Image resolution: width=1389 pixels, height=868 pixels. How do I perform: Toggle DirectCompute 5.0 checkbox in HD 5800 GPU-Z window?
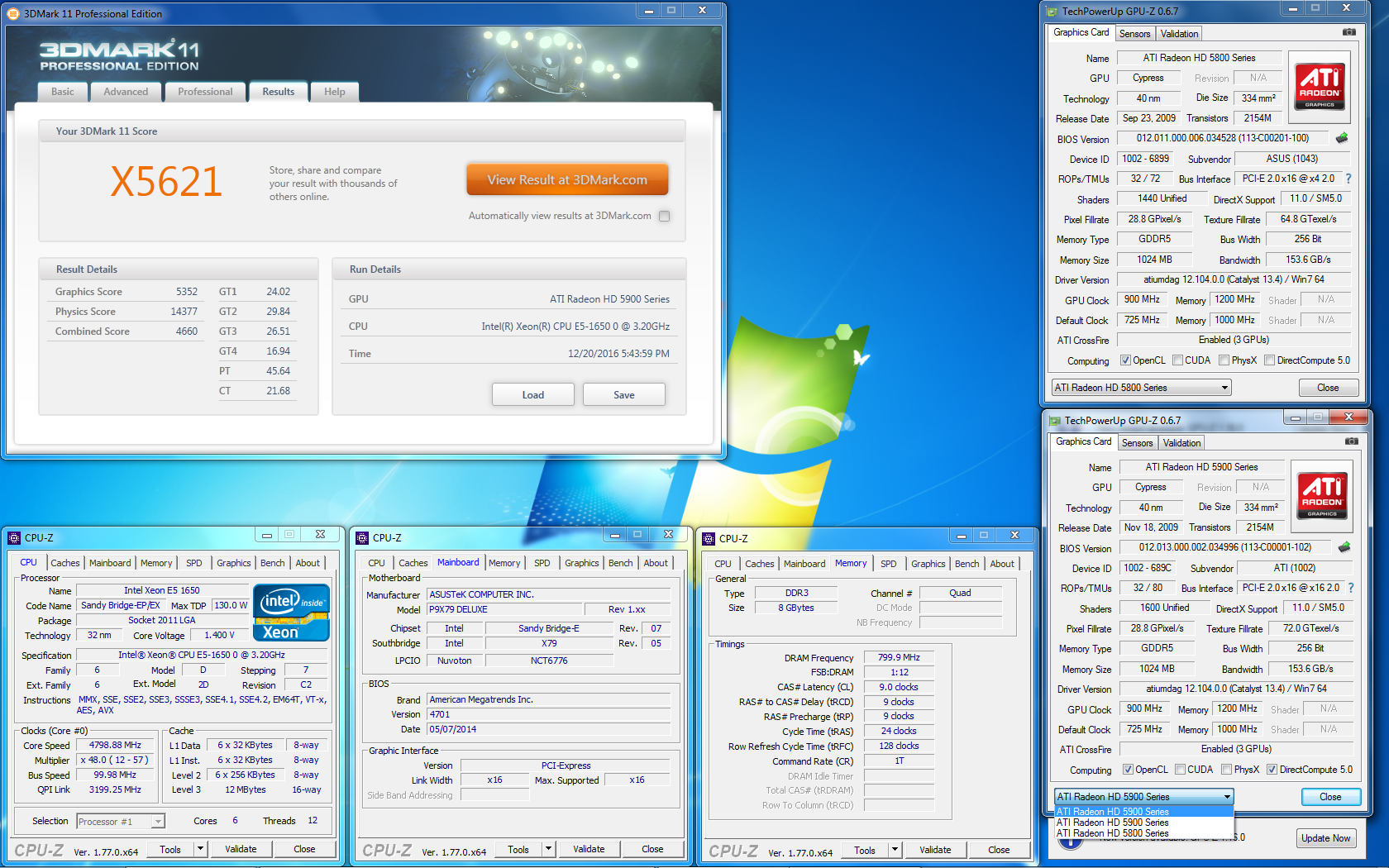(1269, 360)
